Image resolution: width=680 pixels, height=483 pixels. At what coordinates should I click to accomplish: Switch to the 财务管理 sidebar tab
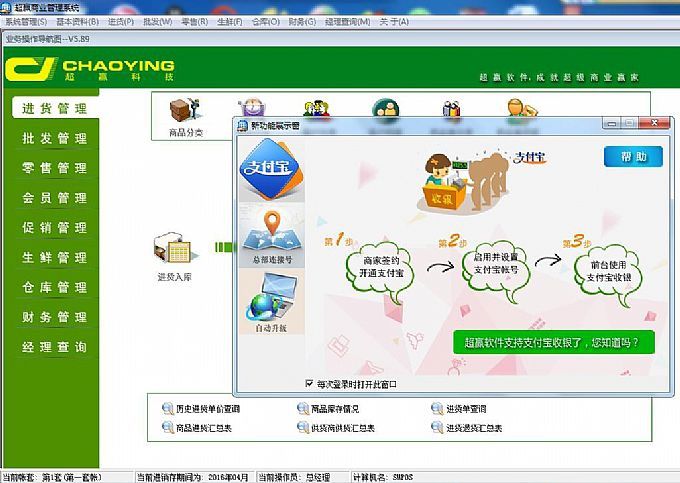55,317
